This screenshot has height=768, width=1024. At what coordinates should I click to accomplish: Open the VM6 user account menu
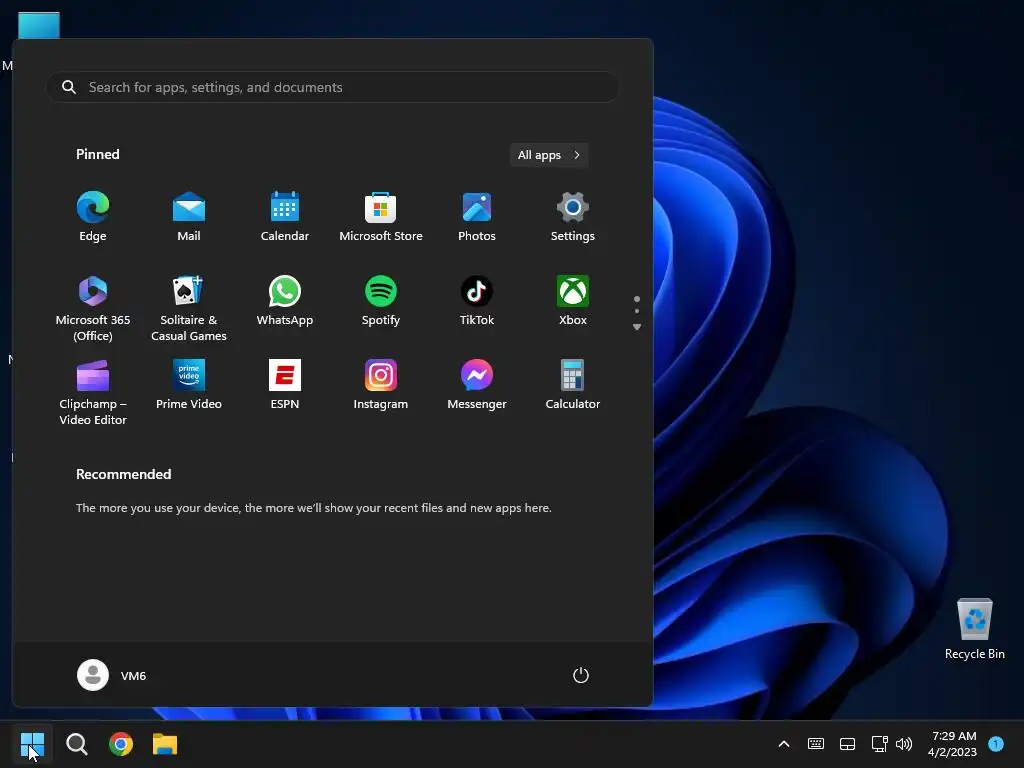click(112, 675)
